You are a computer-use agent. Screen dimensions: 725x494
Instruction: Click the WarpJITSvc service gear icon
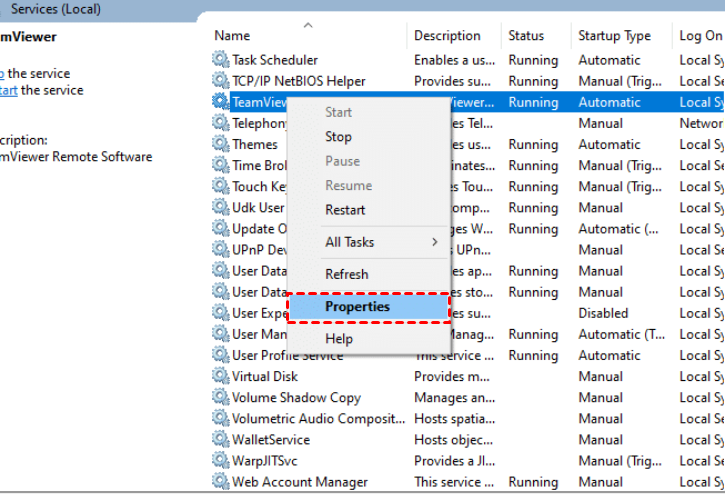(x=220, y=460)
